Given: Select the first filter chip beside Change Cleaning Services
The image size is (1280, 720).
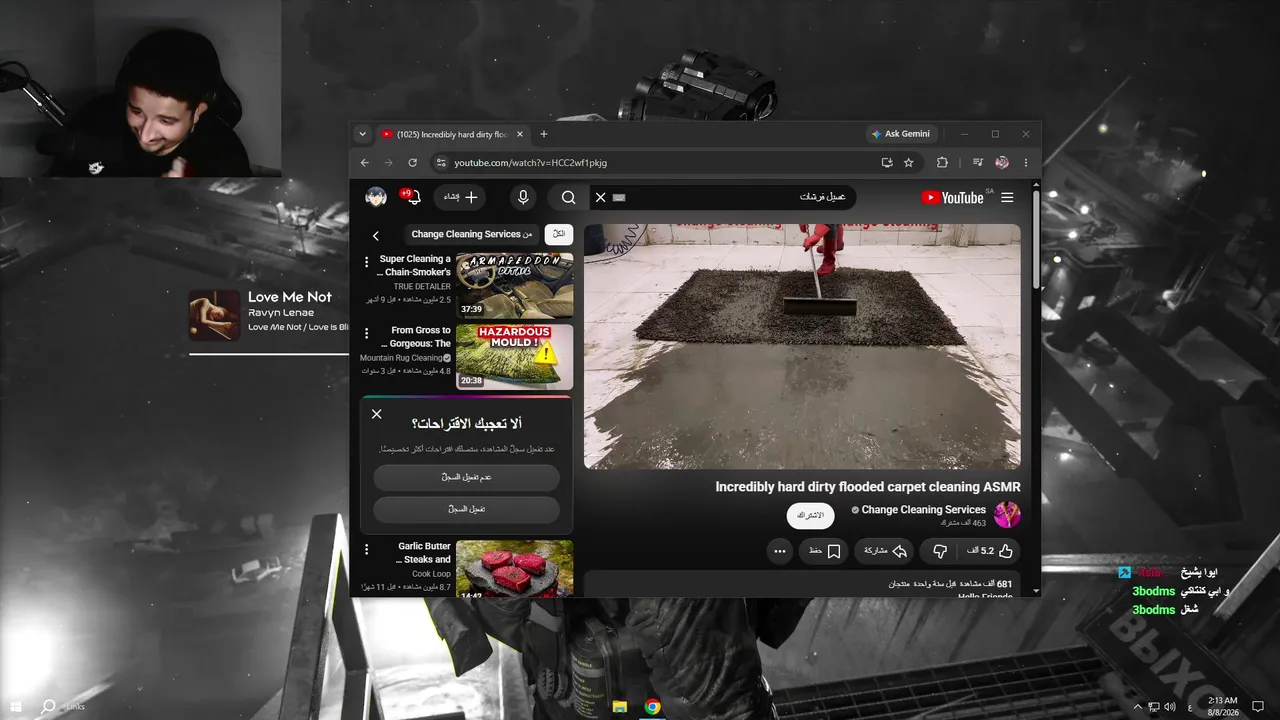Looking at the screenshot, I should click(559, 234).
